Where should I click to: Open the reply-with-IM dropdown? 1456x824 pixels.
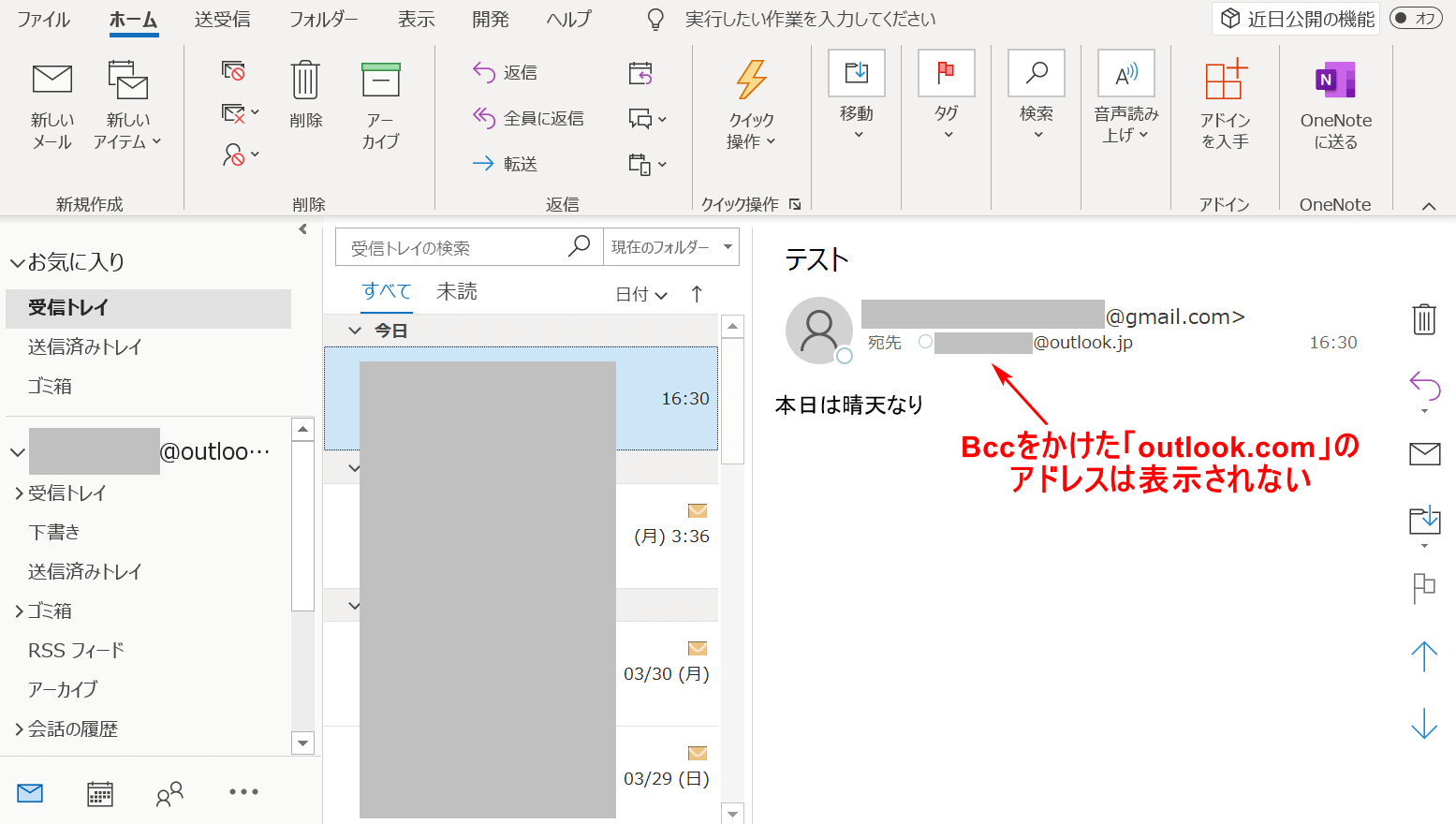(x=647, y=119)
